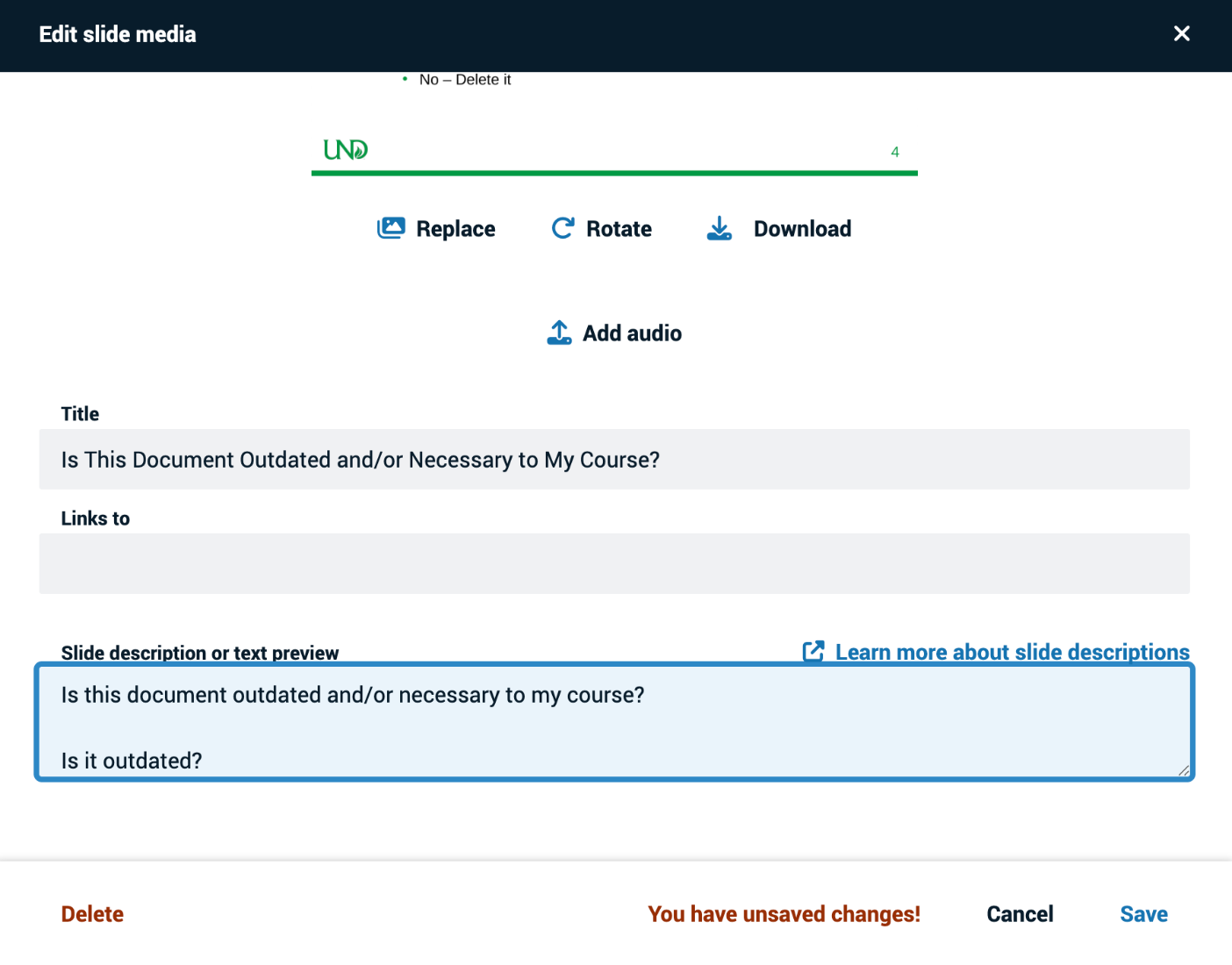
Task: Click the unsaved changes warning text
Action: (x=784, y=913)
